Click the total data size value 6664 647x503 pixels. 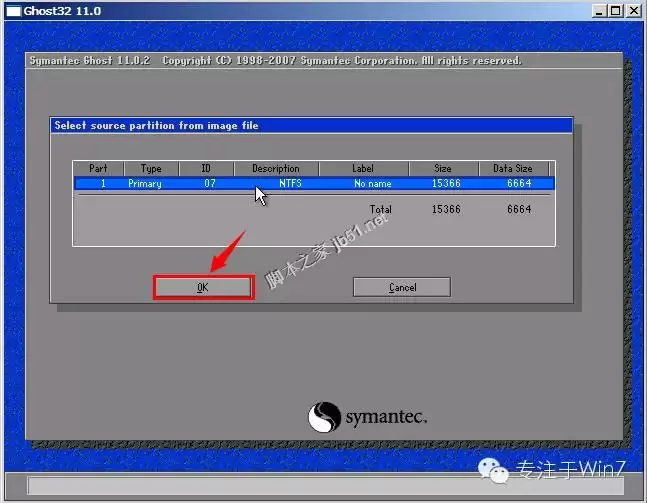pos(519,209)
